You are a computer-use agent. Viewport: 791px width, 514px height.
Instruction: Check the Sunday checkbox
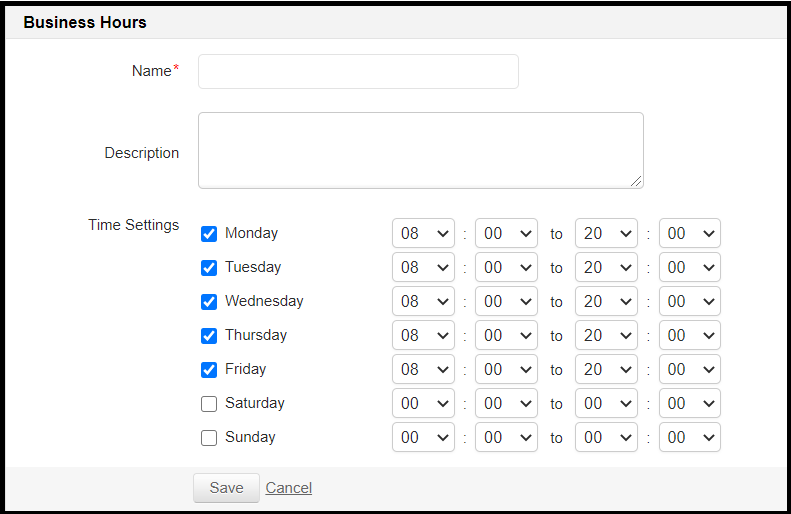tap(209, 438)
